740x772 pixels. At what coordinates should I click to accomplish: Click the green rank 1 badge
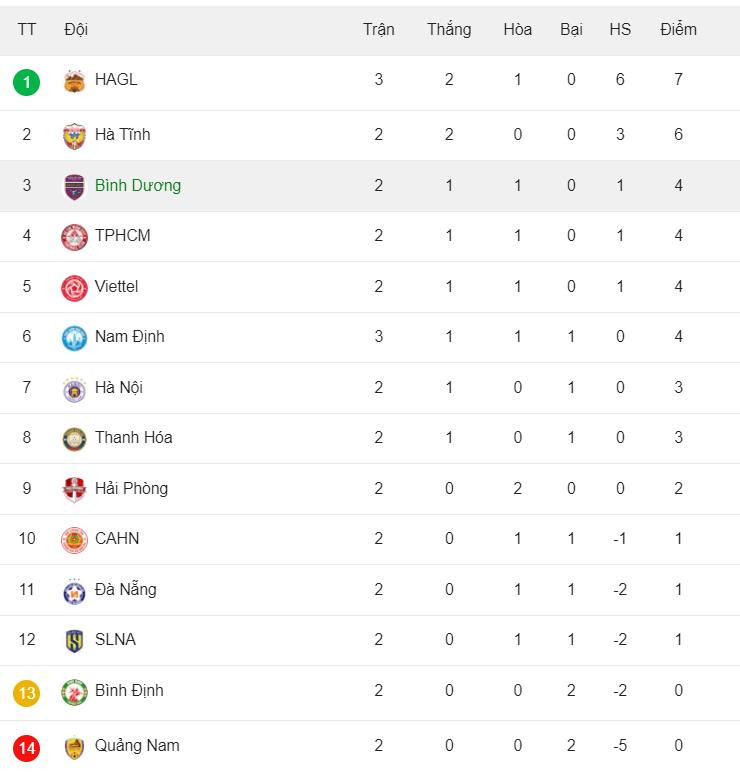click(27, 81)
